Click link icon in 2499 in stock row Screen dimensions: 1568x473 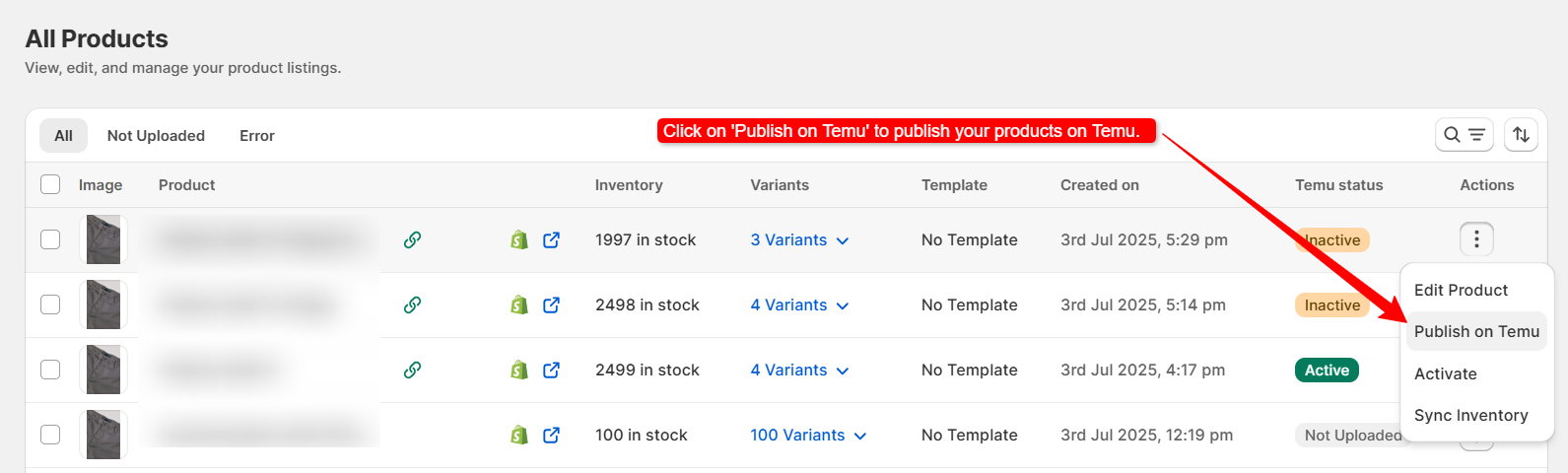(x=412, y=370)
